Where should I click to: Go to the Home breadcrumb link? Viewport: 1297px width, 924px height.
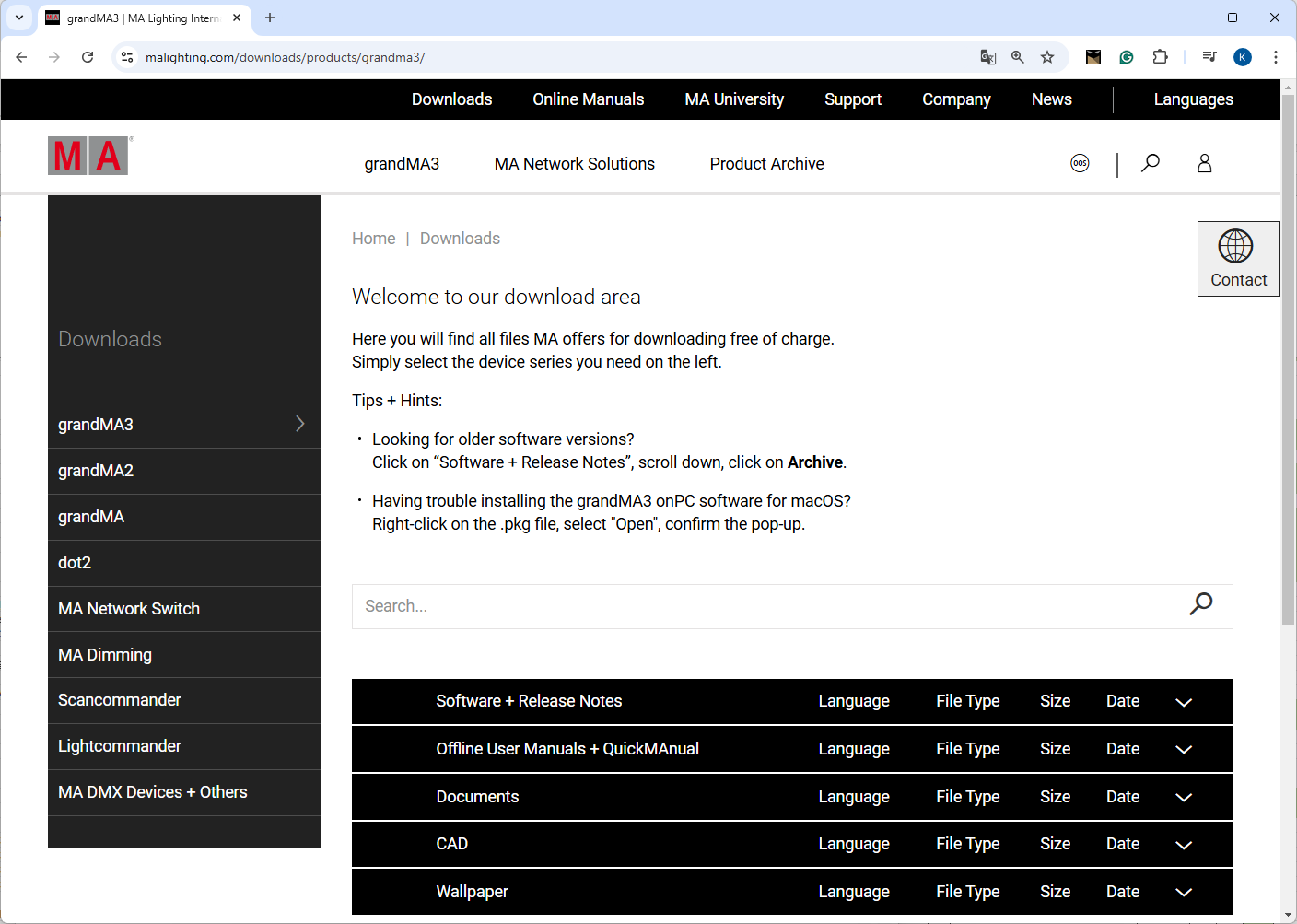tap(373, 239)
